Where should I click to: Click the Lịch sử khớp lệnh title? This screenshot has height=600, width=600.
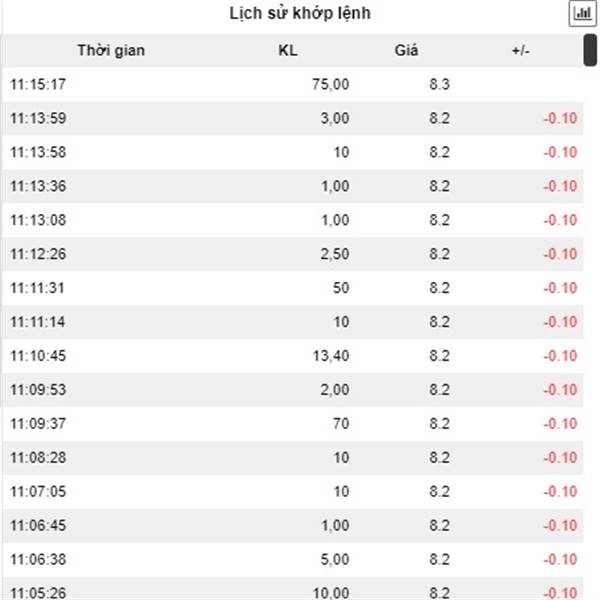(300, 13)
